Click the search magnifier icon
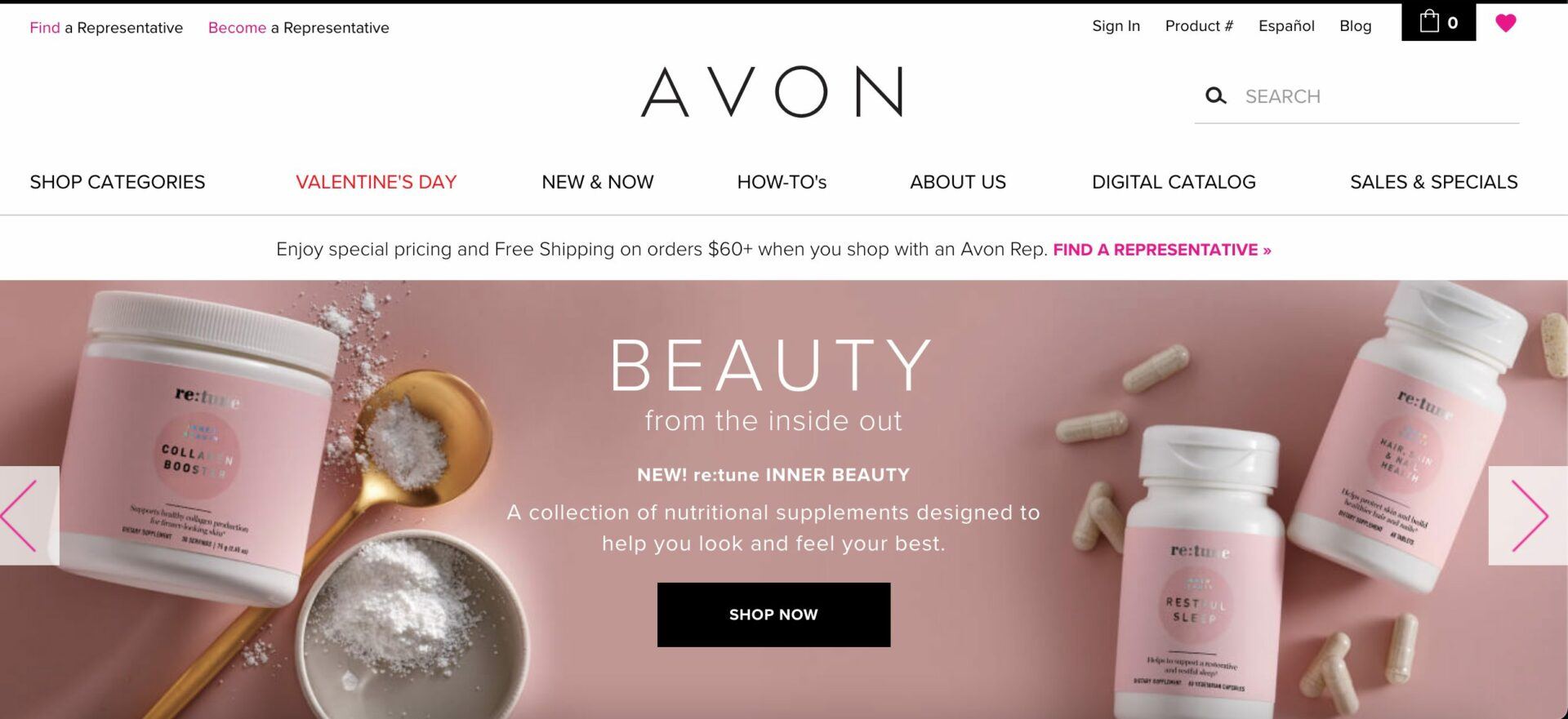The image size is (1568, 719). pos(1215,96)
